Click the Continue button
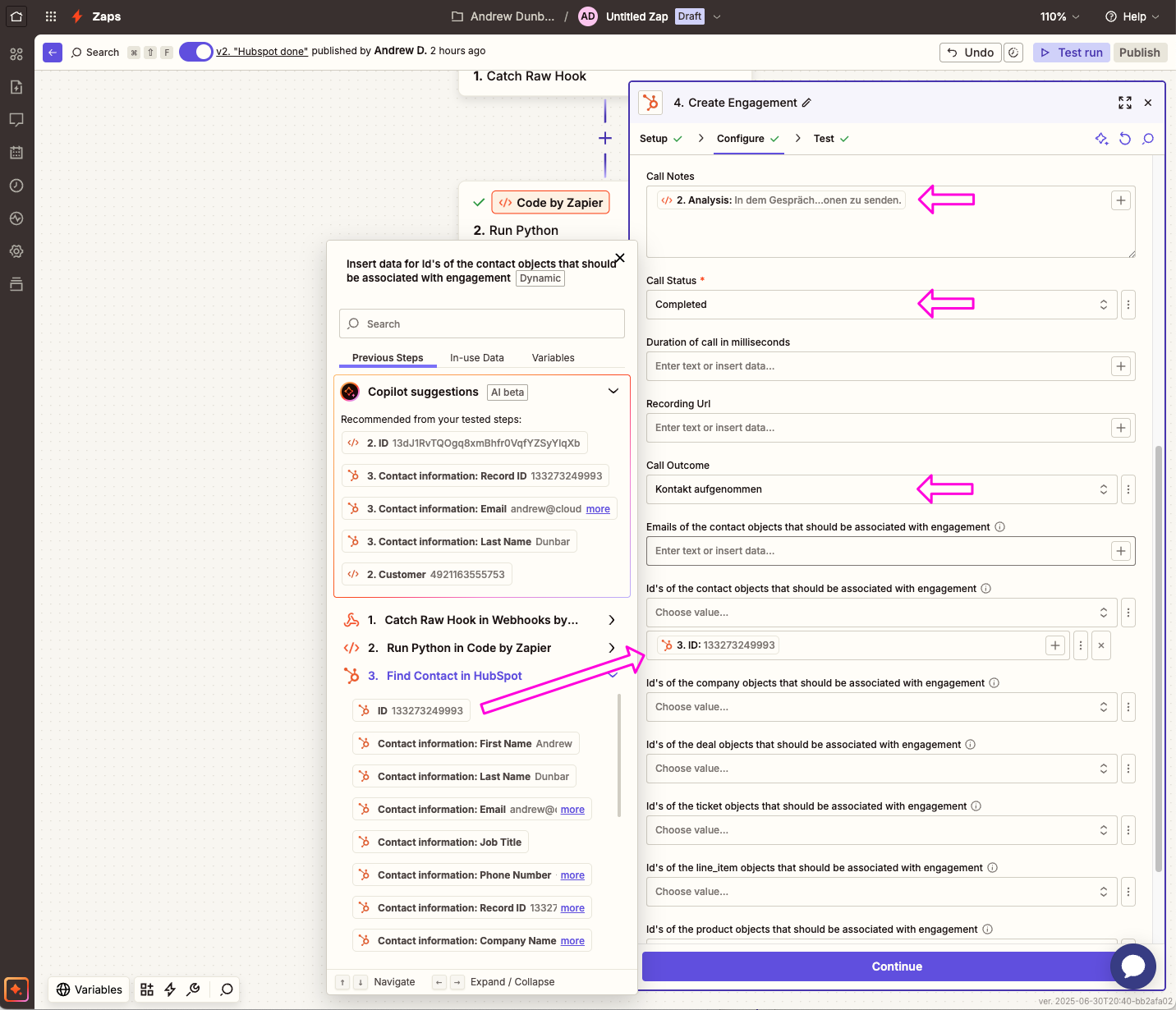The image size is (1176, 1010). 897,966
